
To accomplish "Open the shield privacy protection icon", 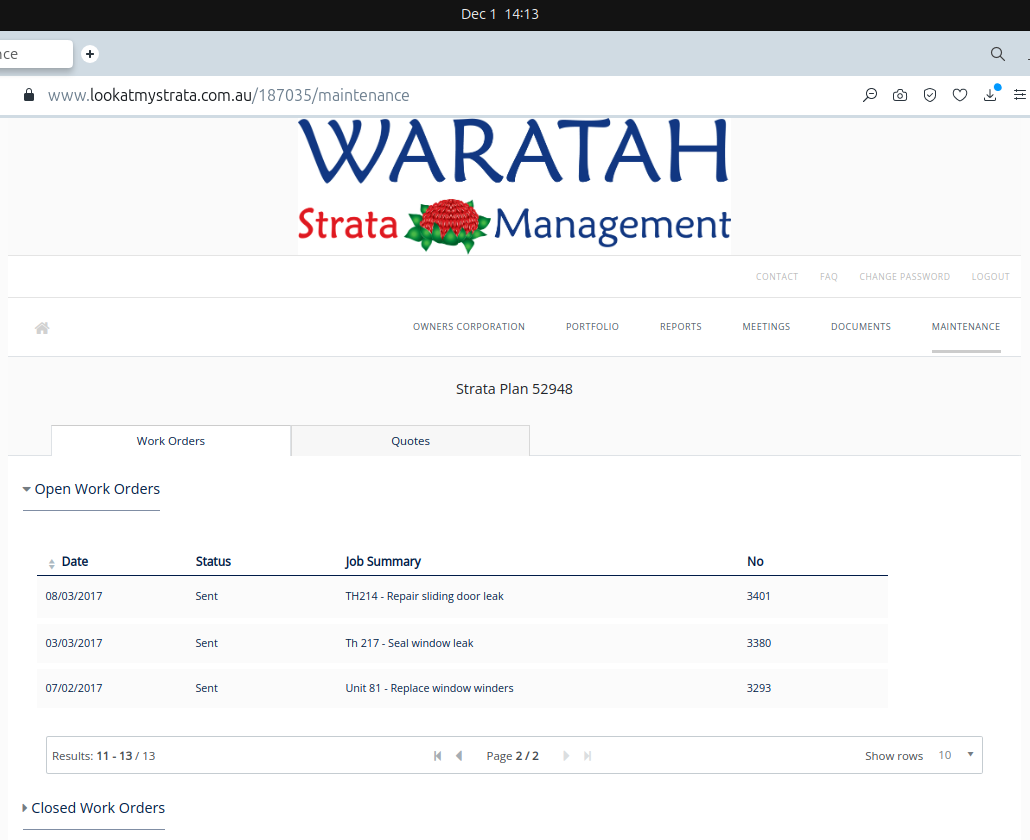I will (929, 95).
